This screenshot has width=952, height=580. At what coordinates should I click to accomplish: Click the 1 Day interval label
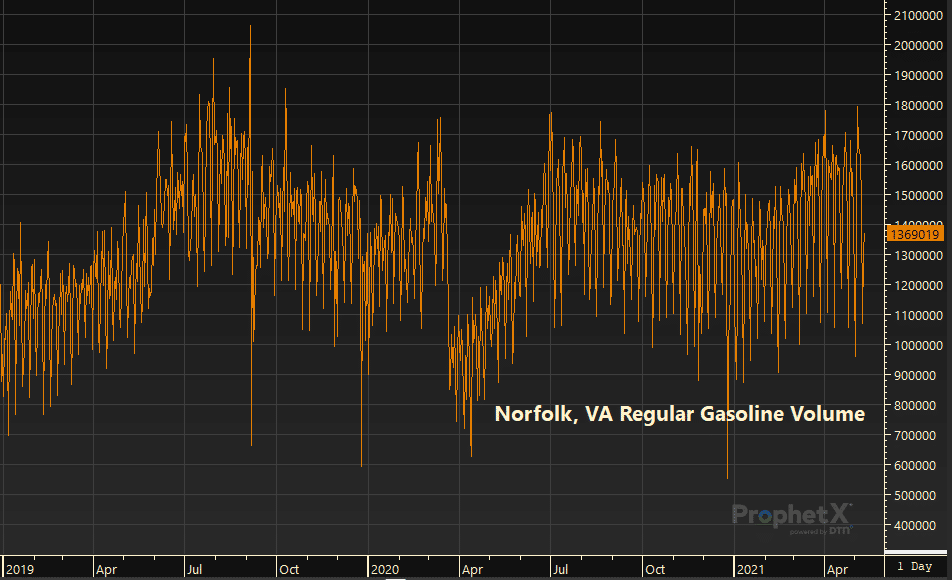914,566
